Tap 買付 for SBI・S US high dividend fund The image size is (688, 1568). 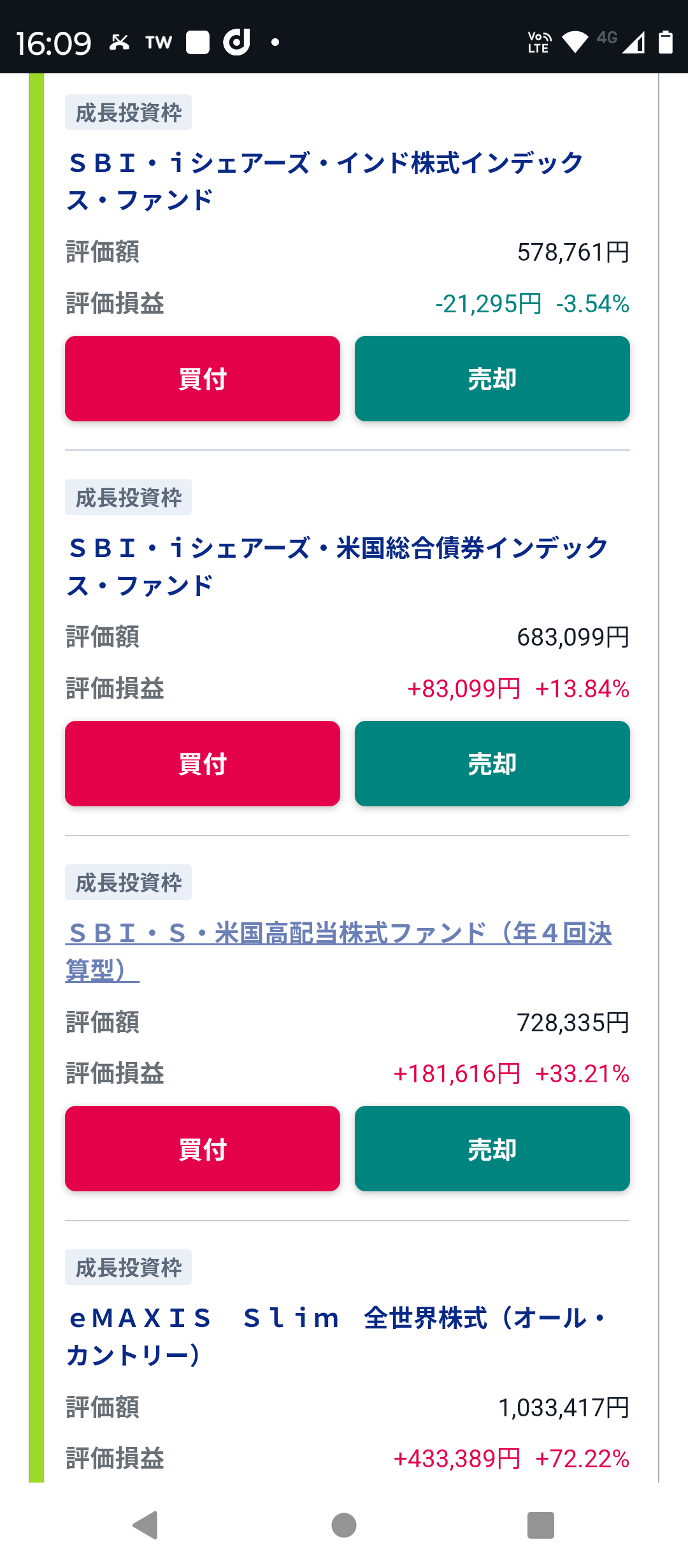click(203, 1149)
